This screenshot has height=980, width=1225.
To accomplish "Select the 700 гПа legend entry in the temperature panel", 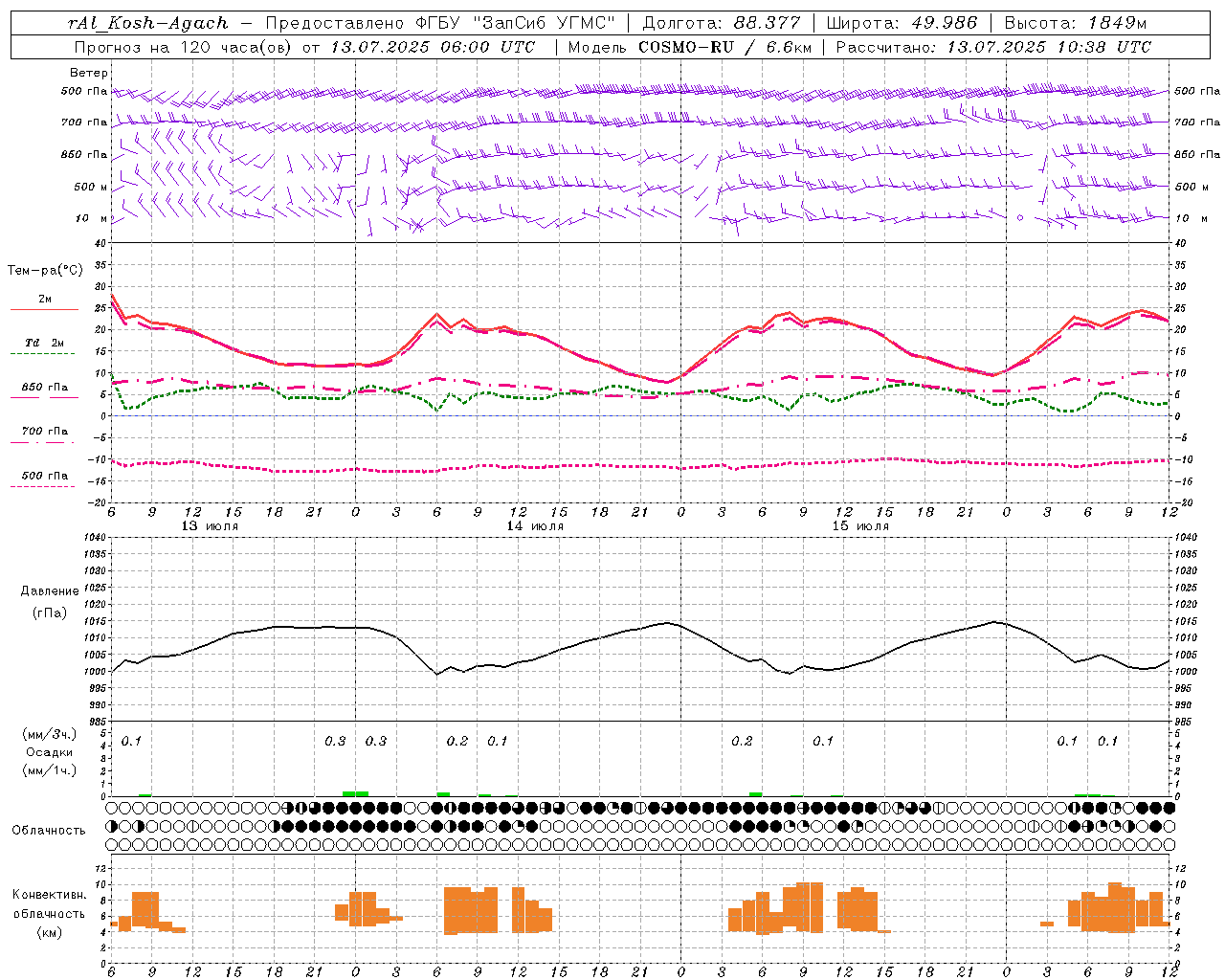I will [45, 431].
